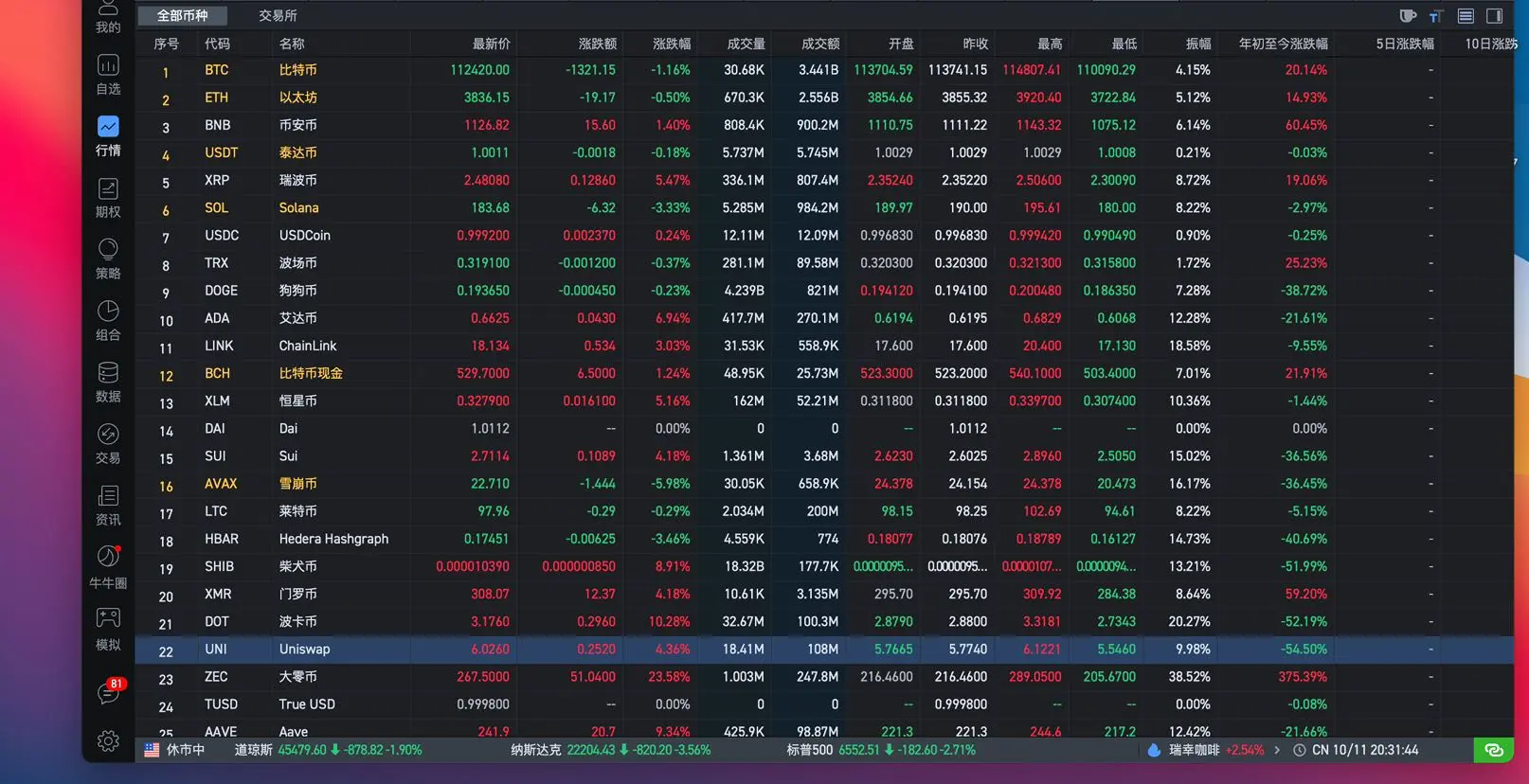Select the ETH 以太坊 row

[824, 98]
